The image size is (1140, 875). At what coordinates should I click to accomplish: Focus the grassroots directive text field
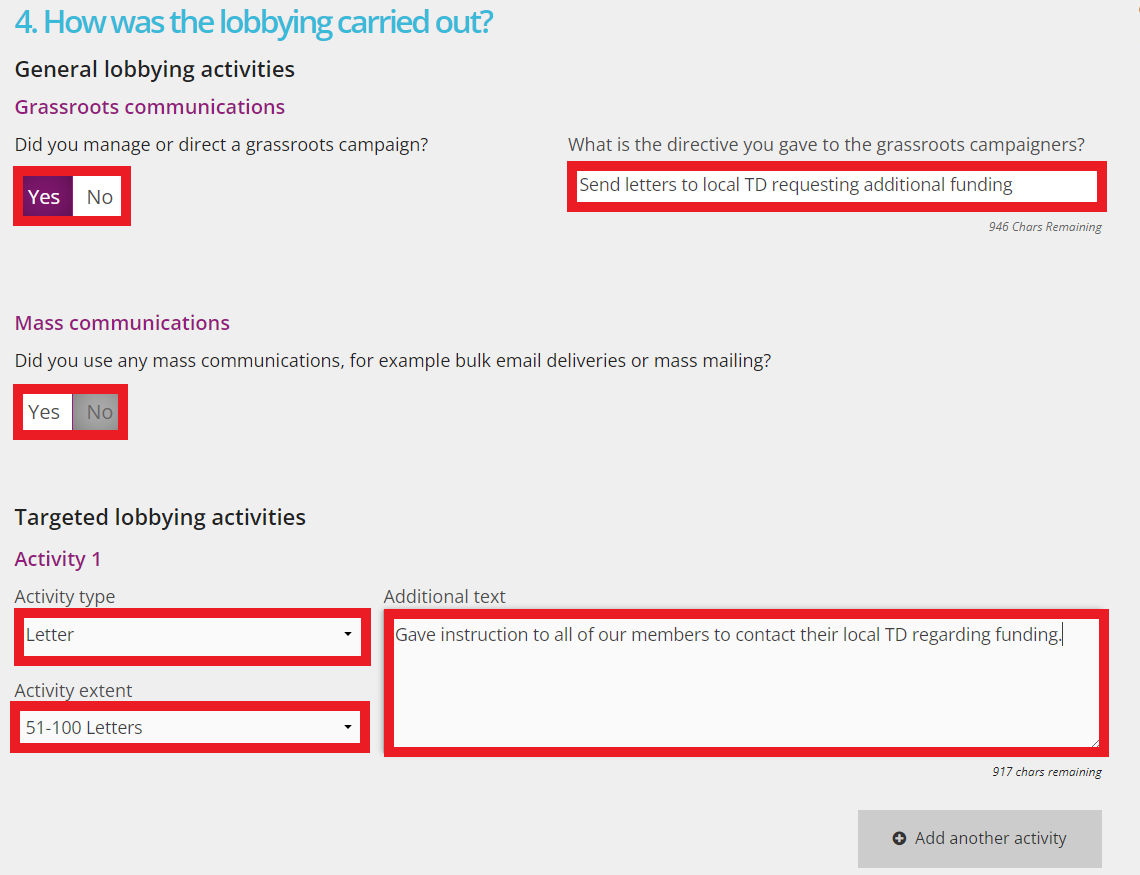point(836,185)
